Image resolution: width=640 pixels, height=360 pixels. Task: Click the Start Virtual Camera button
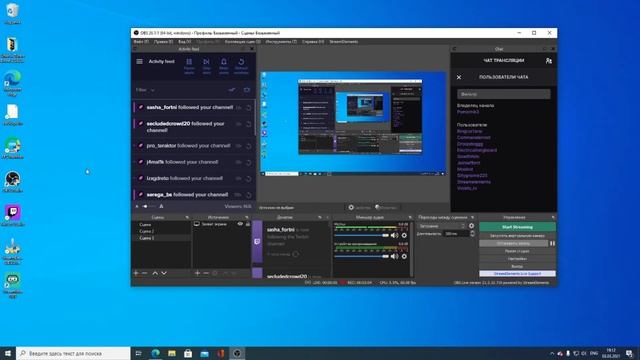[x=517, y=236]
